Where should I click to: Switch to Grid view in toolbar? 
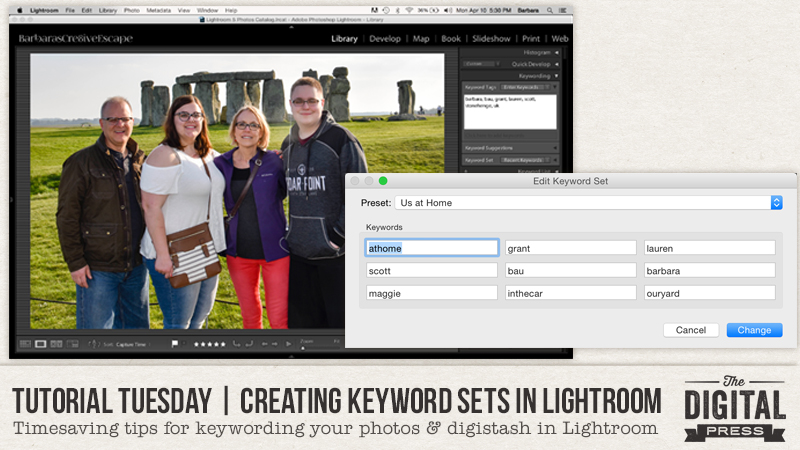[x=25, y=344]
